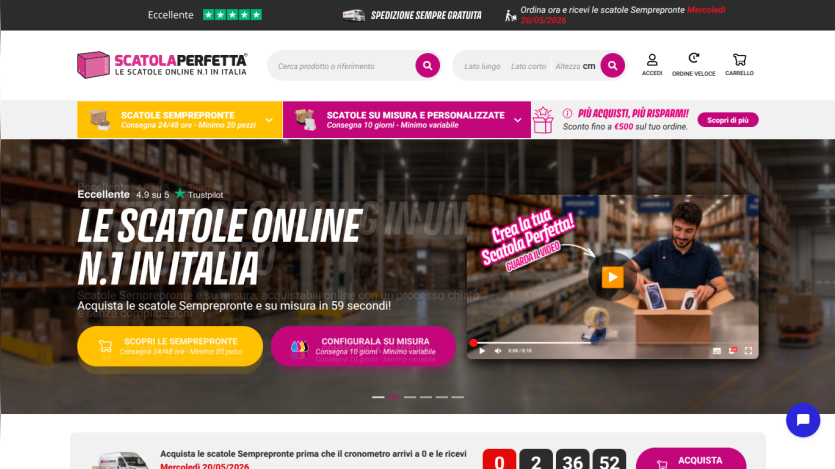The image size is (835, 469).
Task: Click the Scopri le Semprepronte button
Action: (x=170, y=346)
